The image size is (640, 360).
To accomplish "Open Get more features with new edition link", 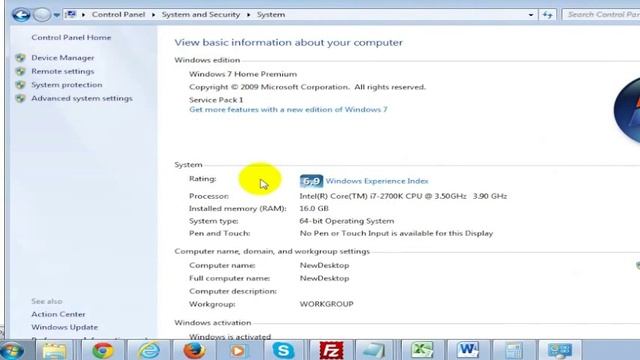I will point(288,109).
